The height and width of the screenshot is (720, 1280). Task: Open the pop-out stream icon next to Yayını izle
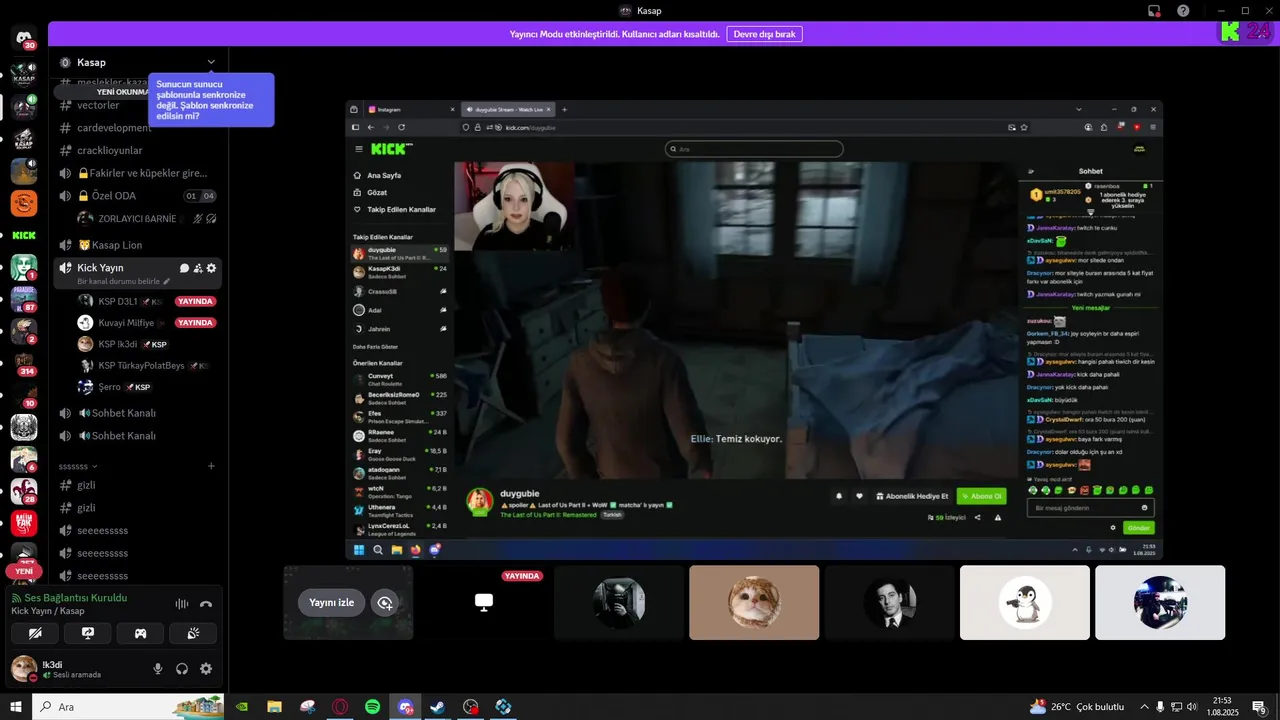[x=385, y=603]
